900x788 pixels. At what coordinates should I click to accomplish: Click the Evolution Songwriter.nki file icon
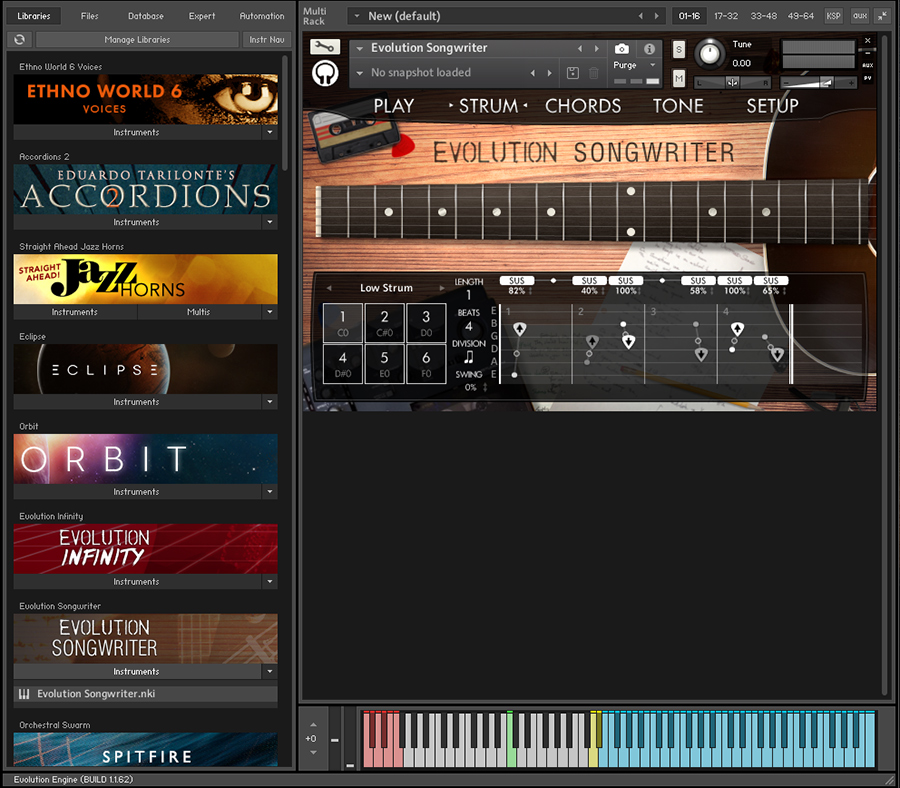coord(24,694)
